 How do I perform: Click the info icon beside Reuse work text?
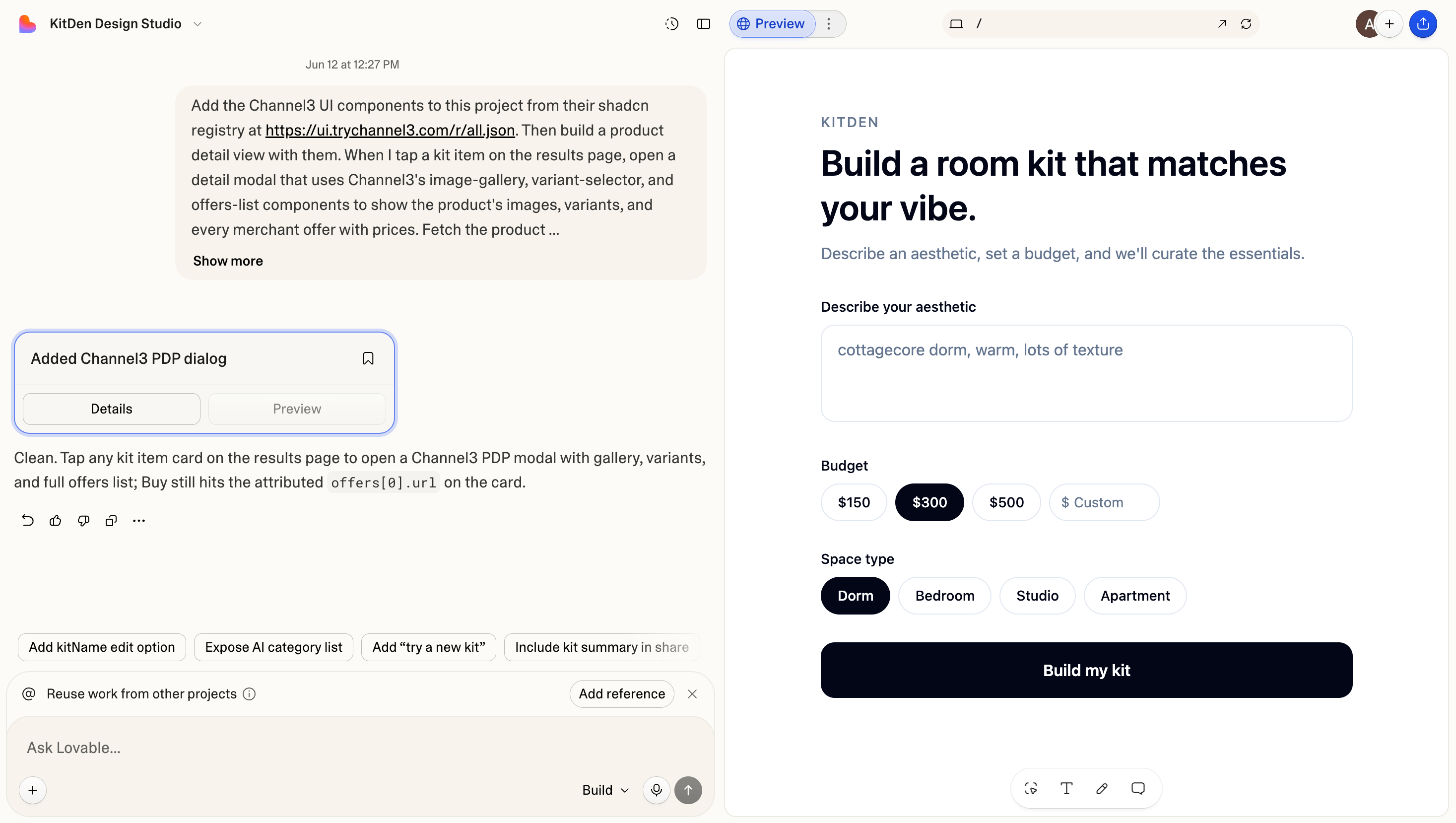click(x=249, y=693)
